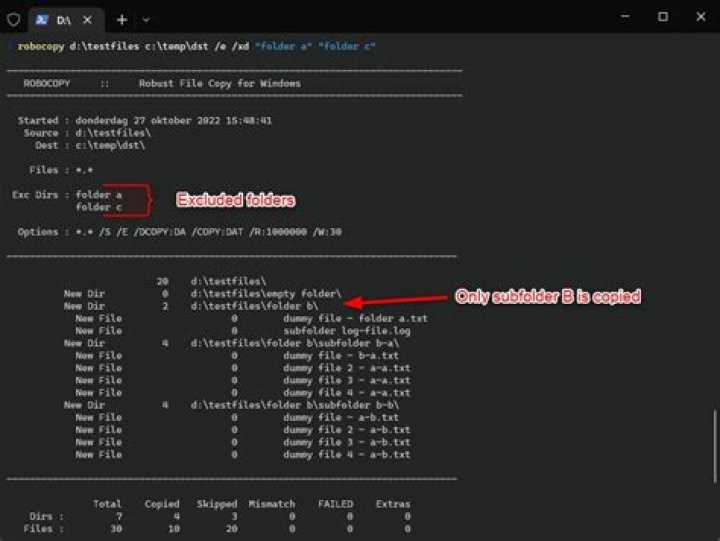
Task: Click the ROBOCOPY title word
Action: click(46, 83)
